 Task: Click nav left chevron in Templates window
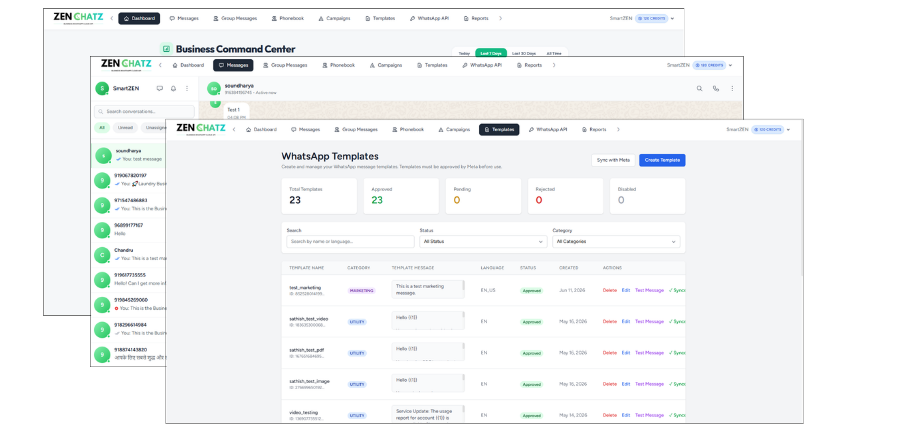(234, 130)
